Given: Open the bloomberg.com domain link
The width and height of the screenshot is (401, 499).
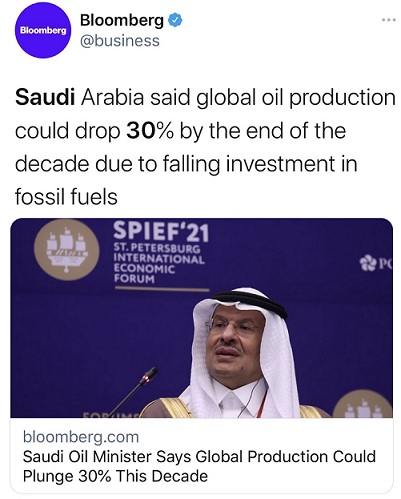Looking at the screenshot, I should [81, 436].
